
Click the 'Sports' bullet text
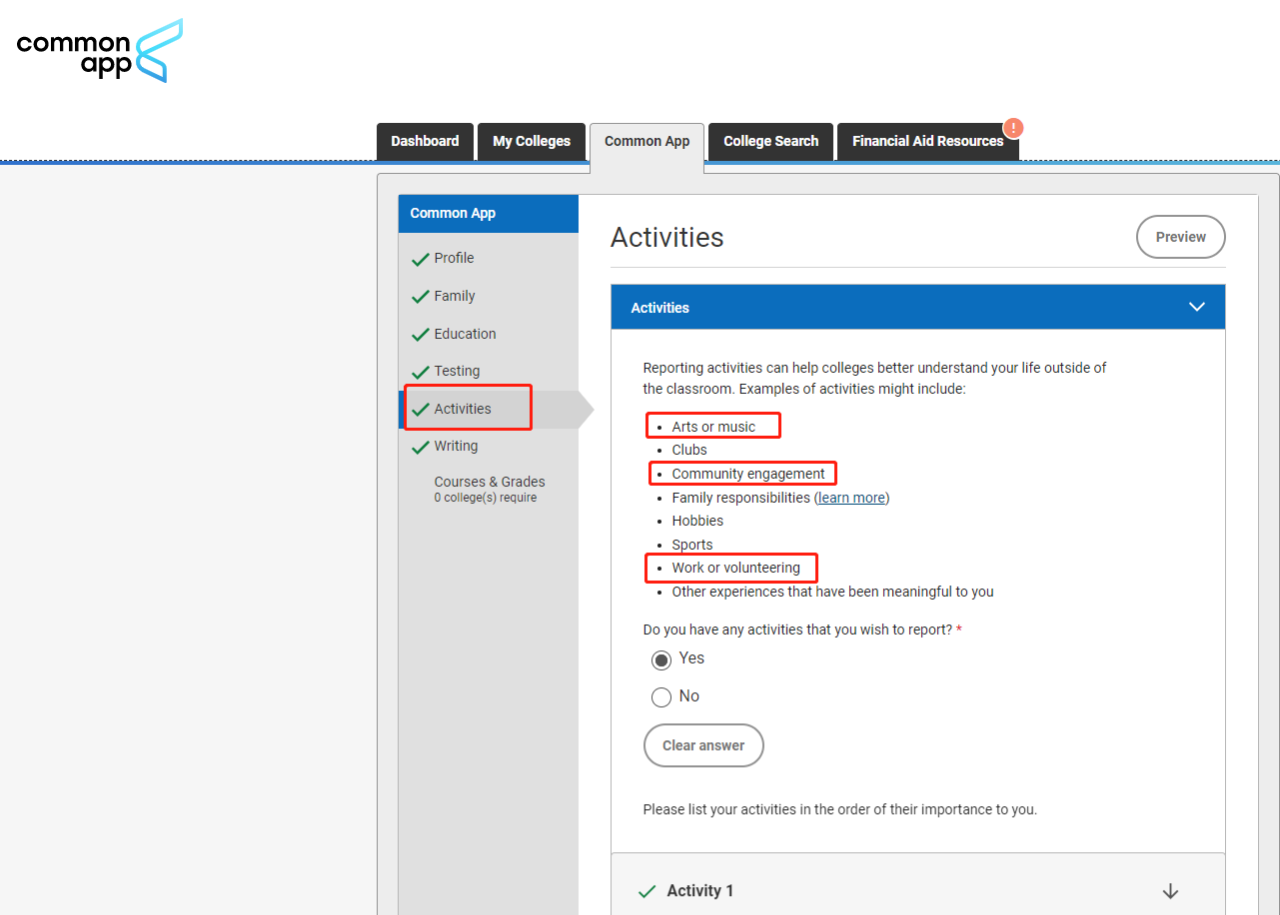point(692,545)
